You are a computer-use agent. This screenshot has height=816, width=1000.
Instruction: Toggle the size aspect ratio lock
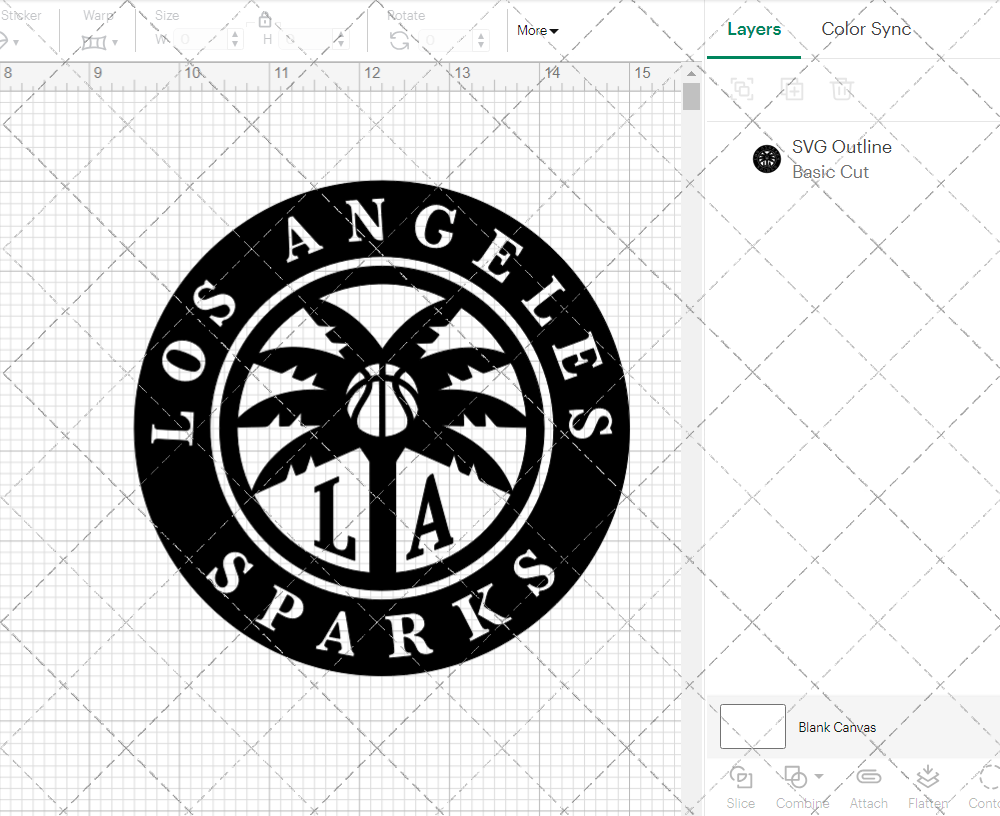[x=265, y=19]
